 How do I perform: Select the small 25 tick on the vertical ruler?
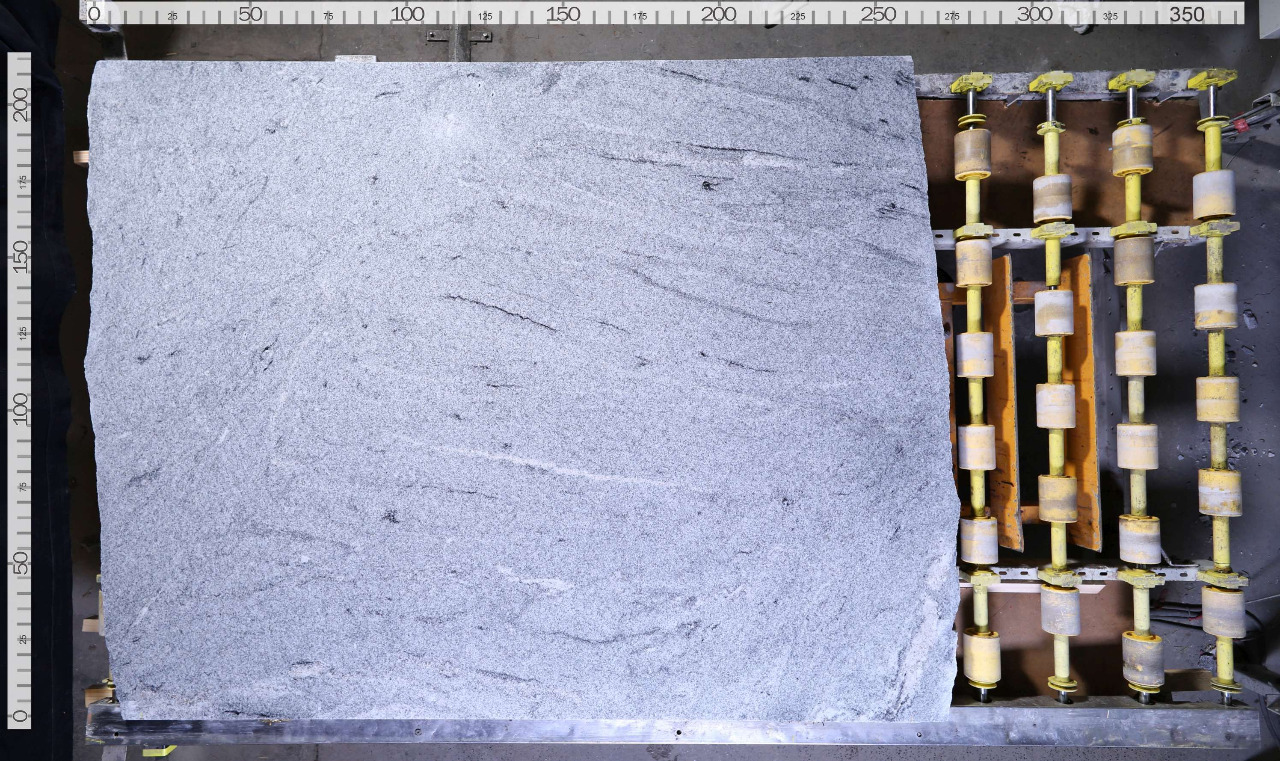click(22, 639)
